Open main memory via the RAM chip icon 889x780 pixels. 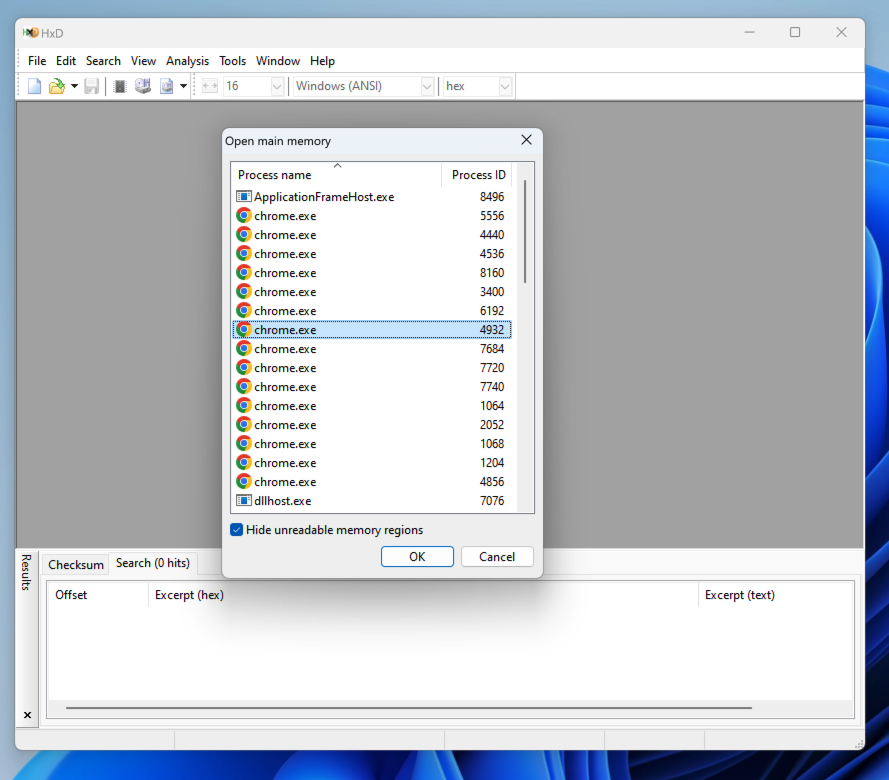[120, 86]
